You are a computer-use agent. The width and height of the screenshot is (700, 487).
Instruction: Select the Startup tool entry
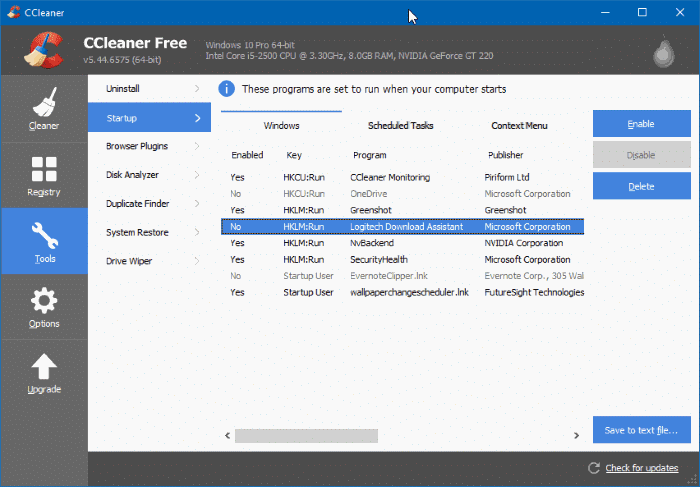[149, 117]
